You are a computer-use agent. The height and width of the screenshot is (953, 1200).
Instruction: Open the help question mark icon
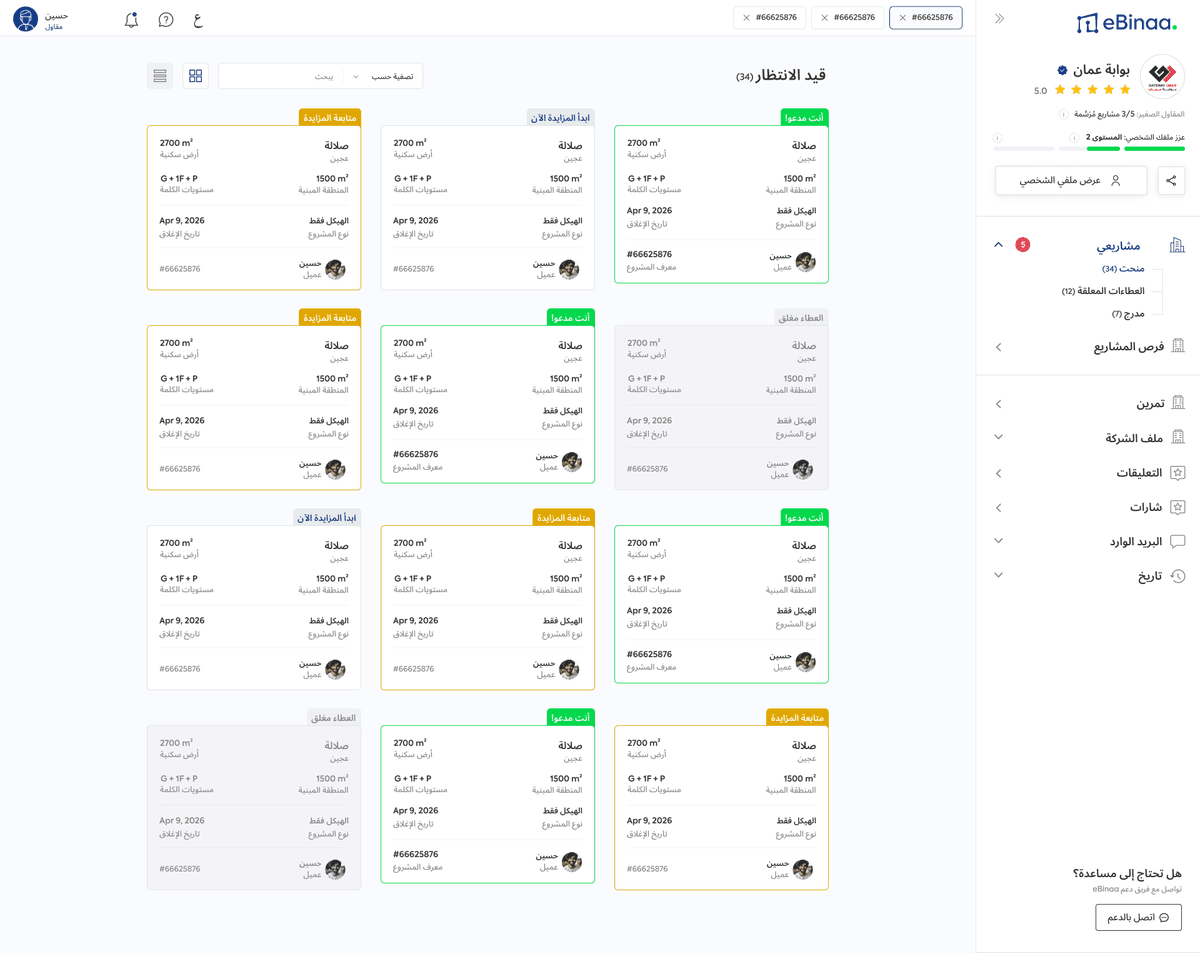pyautogui.click(x=166, y=20)
